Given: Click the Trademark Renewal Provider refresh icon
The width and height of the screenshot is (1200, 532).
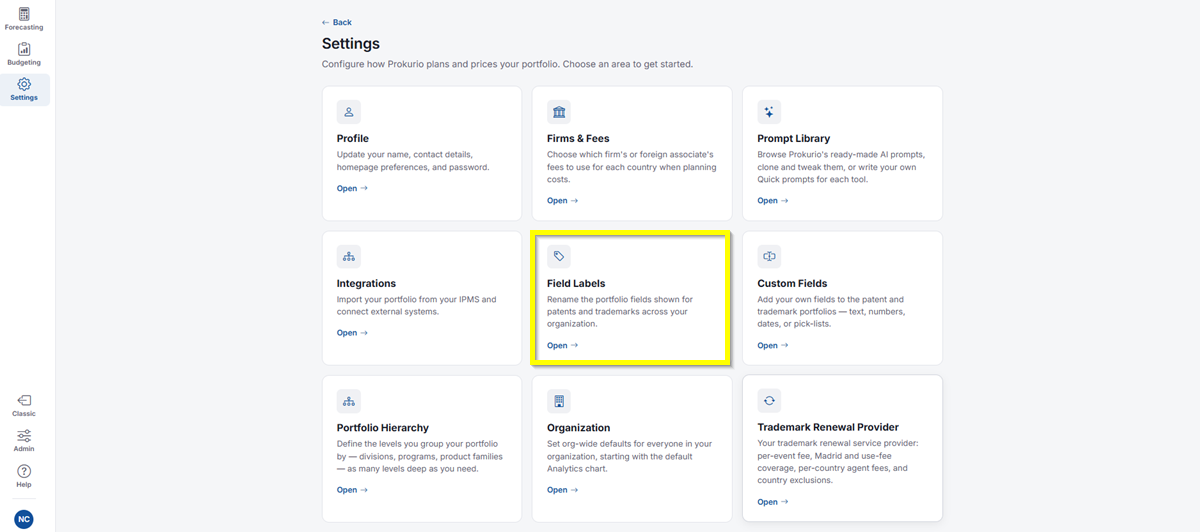Looking at the screenshot, I should (x=769, y=401).
